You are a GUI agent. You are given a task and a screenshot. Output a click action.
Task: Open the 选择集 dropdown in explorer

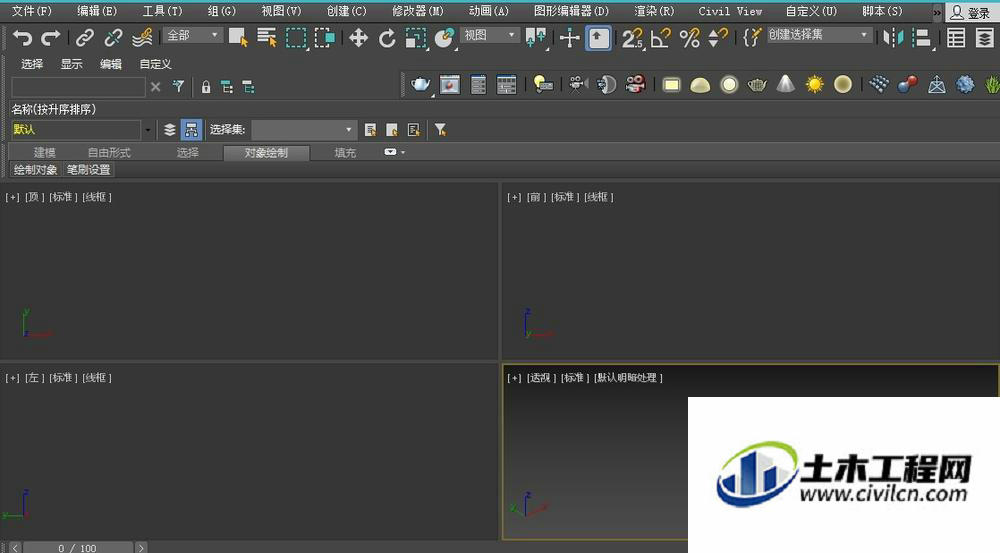(x=304, y=129)
